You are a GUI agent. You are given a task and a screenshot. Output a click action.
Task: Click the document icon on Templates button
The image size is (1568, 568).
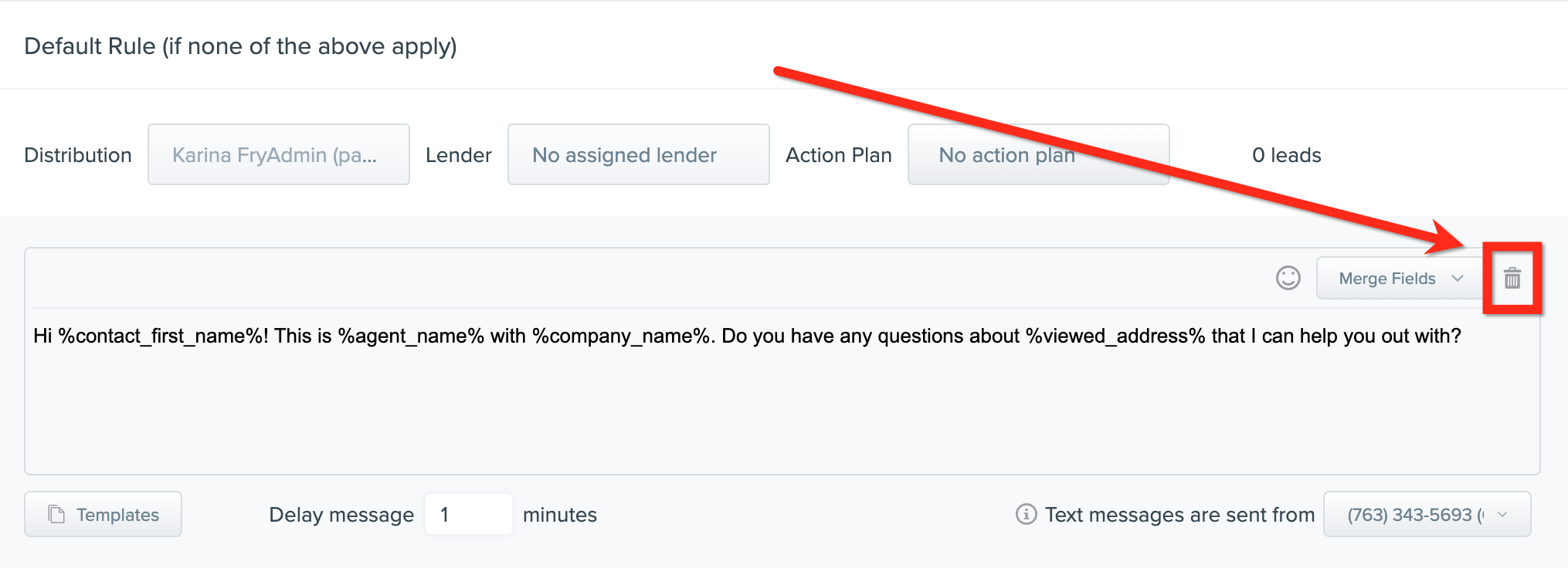pos(56,514)
